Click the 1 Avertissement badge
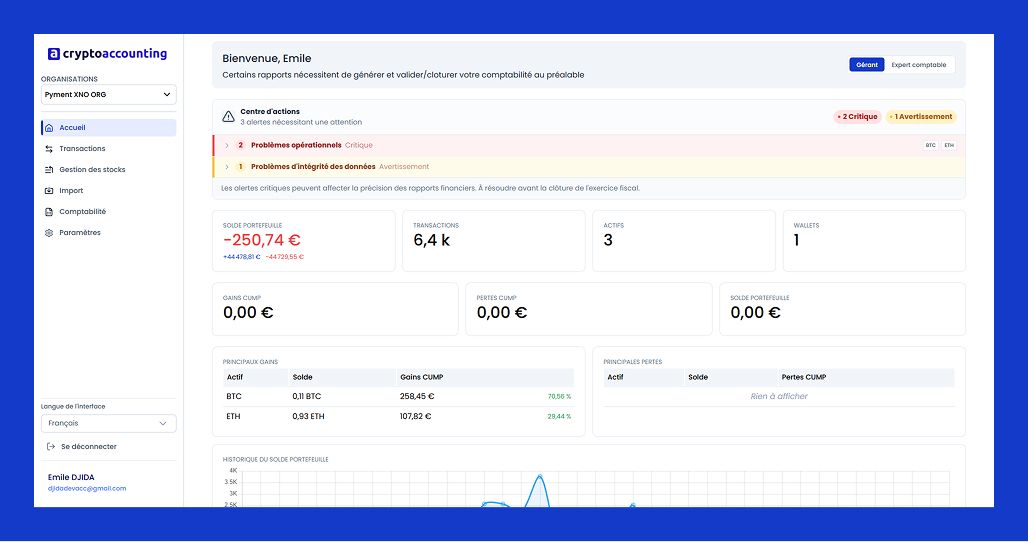The width and height of the screenshot is (1028, 542). click(x=921, y=117)
